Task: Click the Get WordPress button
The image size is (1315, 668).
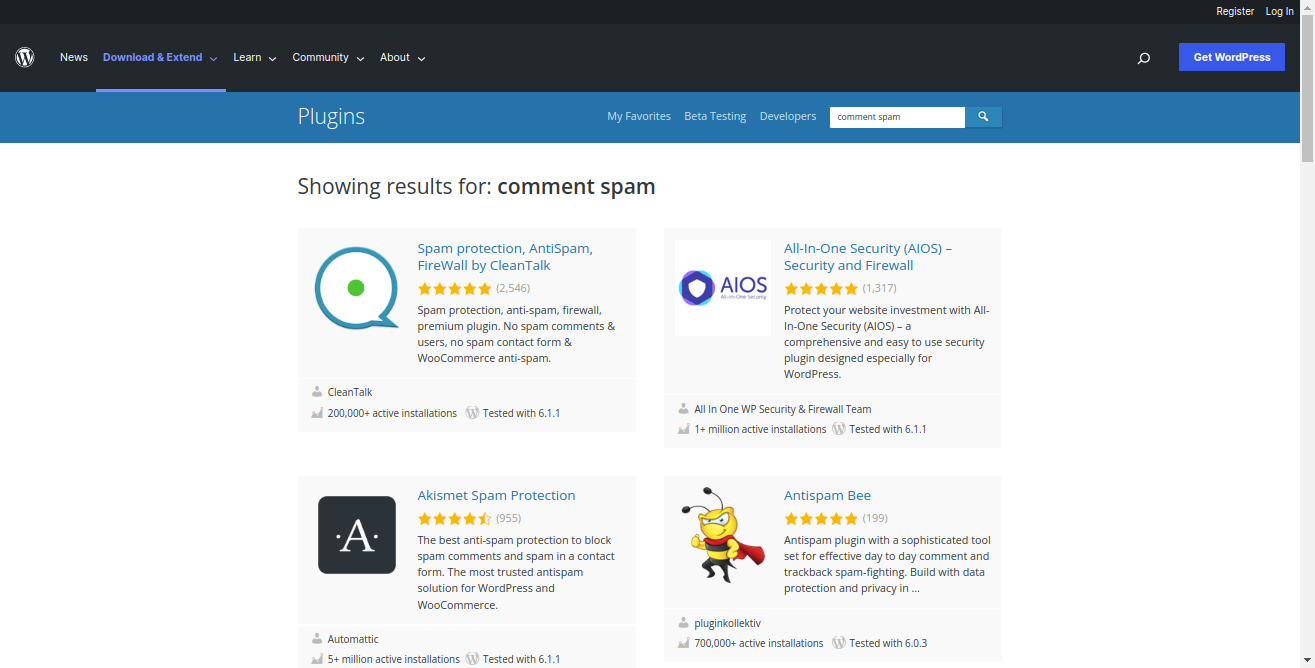Action: (x=1232, y=57)
